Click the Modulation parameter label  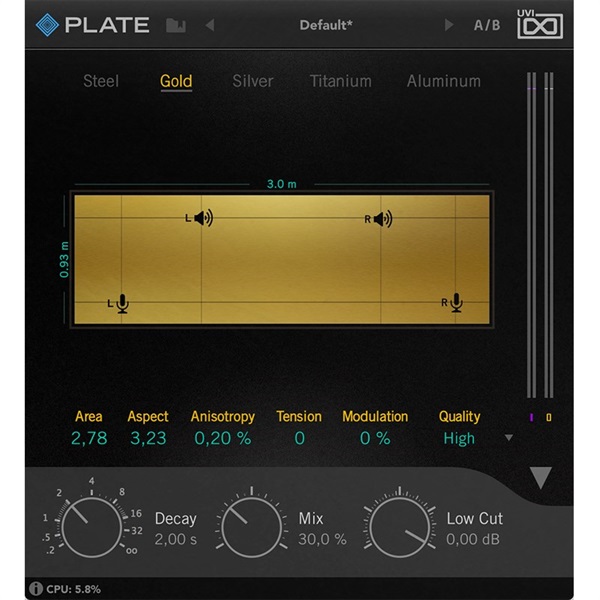click(375, 416)
